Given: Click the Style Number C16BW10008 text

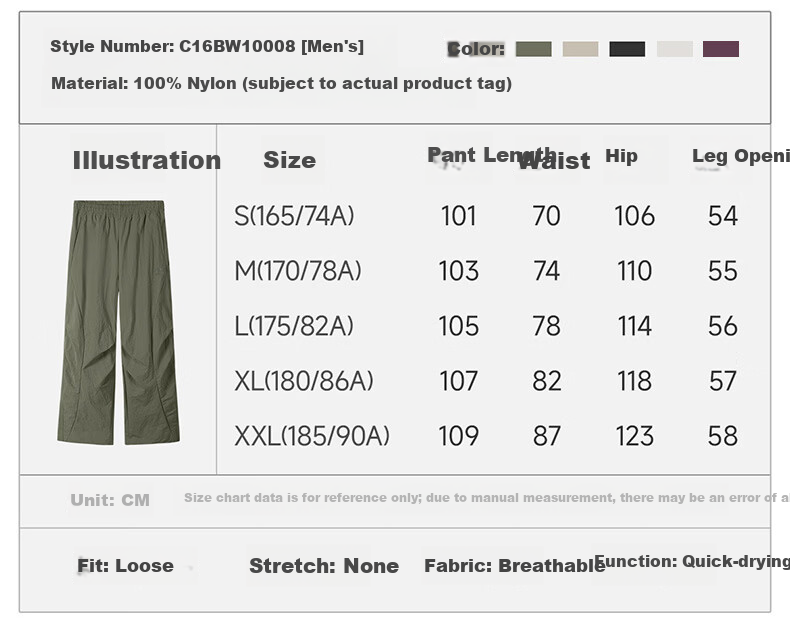Looking at the screenshot, I should pyautogui.click(x=207, y=46).
